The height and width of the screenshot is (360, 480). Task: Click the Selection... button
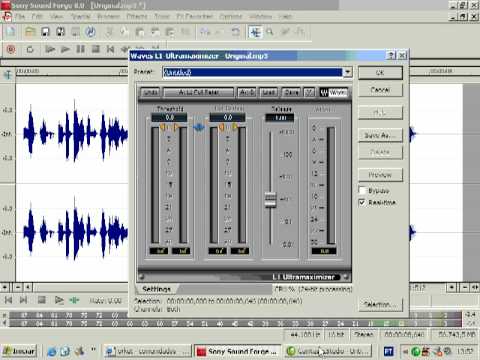(380, 304)
